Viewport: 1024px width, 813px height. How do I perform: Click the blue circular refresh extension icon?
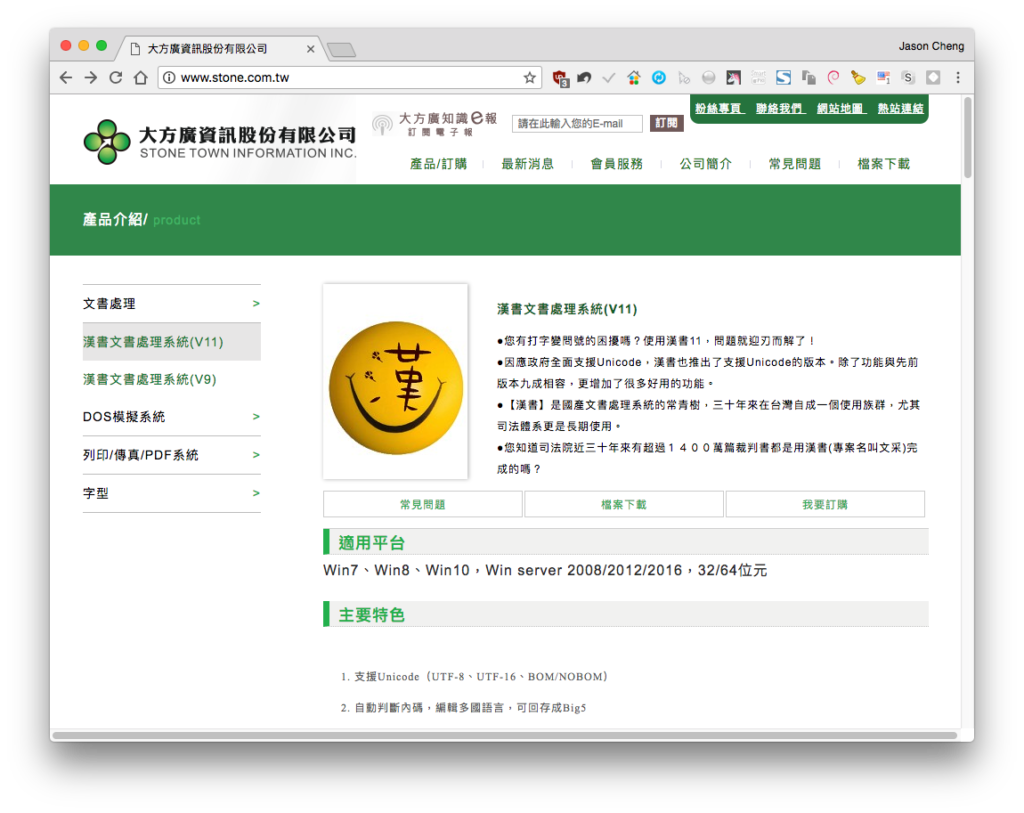(659, 78)
